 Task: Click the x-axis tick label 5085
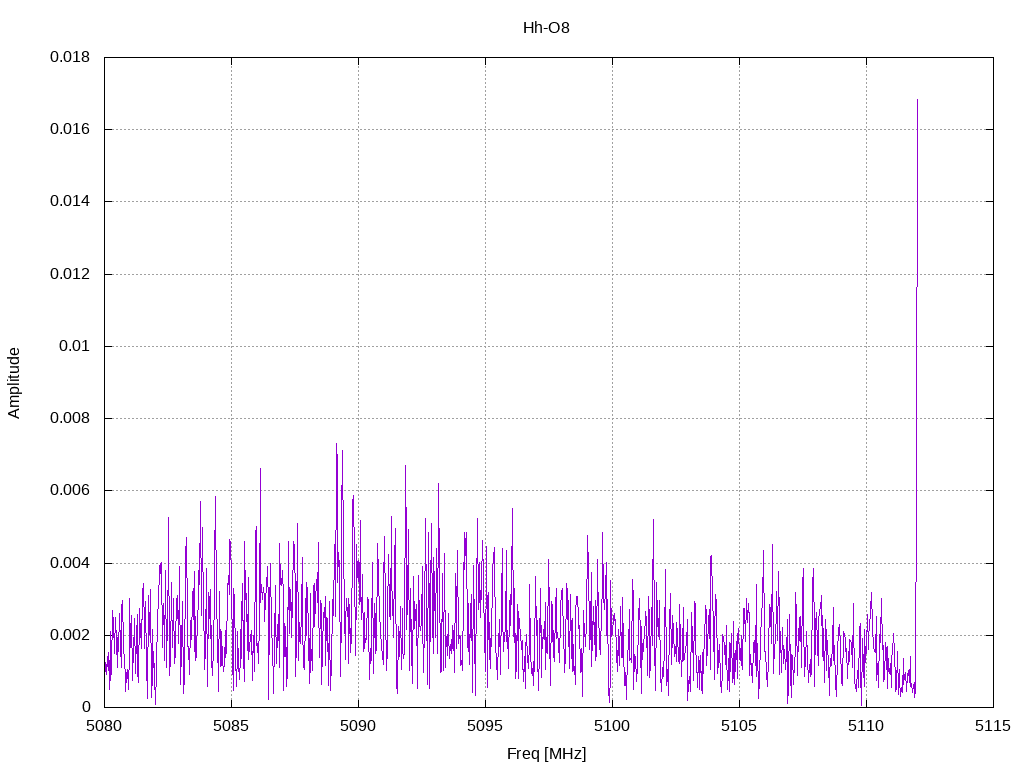231,726
